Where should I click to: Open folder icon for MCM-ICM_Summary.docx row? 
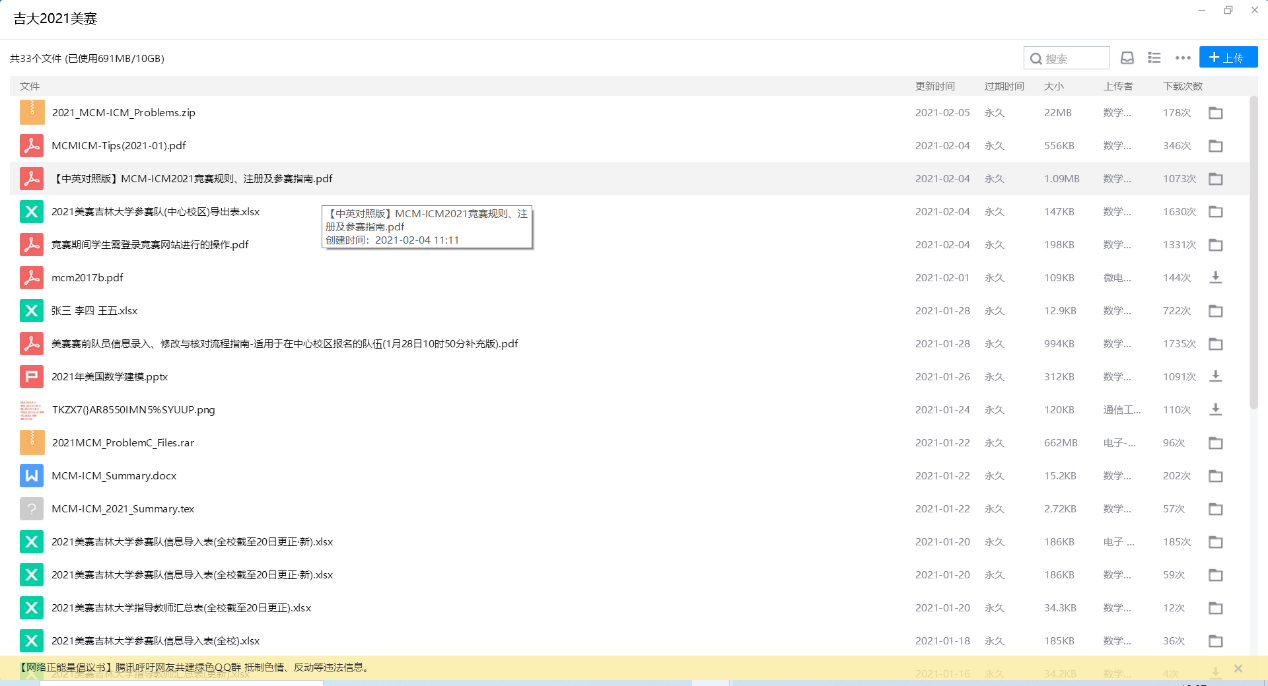coord(1216,476)
